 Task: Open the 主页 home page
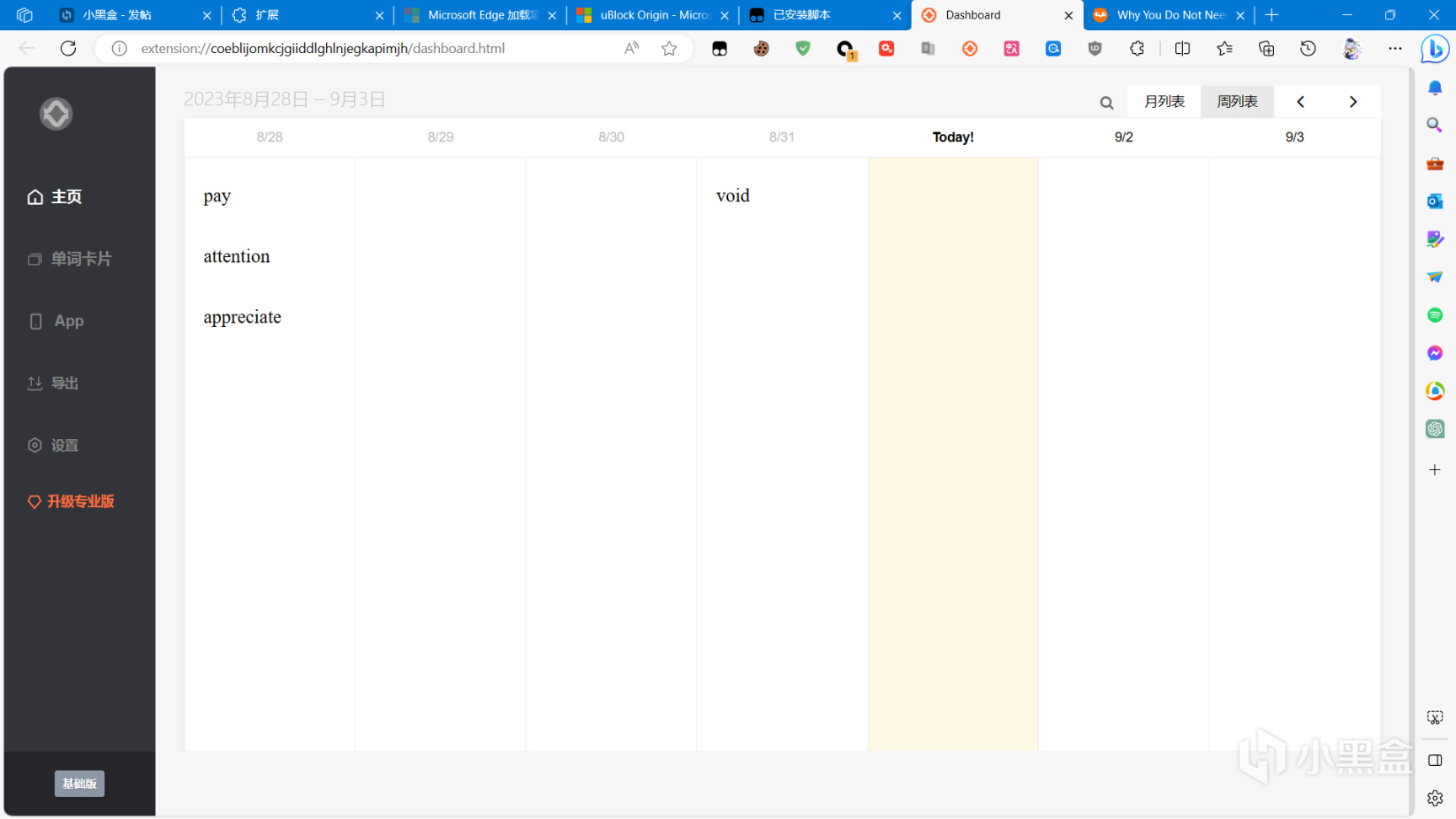click(x=55, y=196)
